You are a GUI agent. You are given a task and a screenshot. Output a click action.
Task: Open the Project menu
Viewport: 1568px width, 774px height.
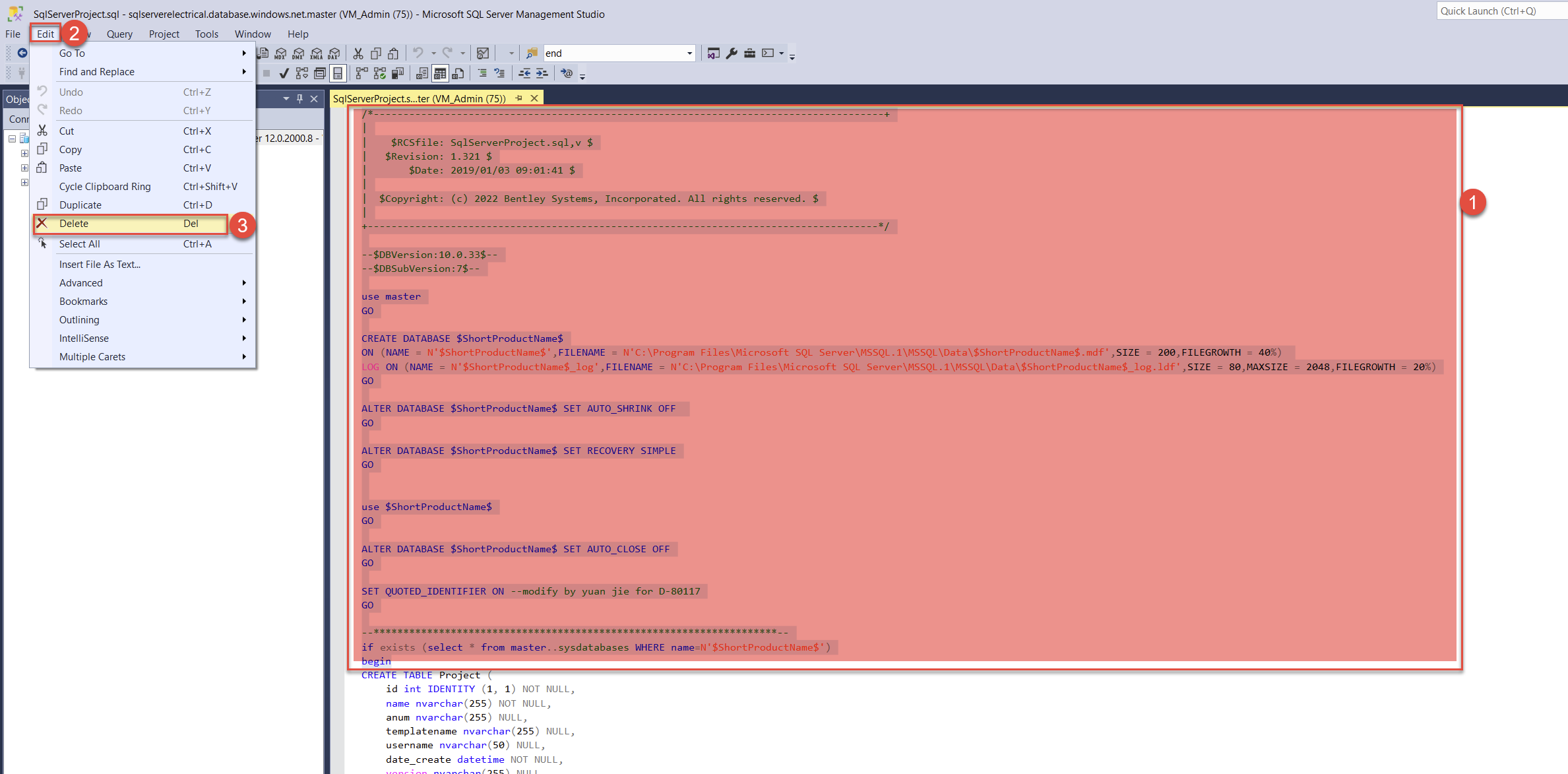coord(164,34)
